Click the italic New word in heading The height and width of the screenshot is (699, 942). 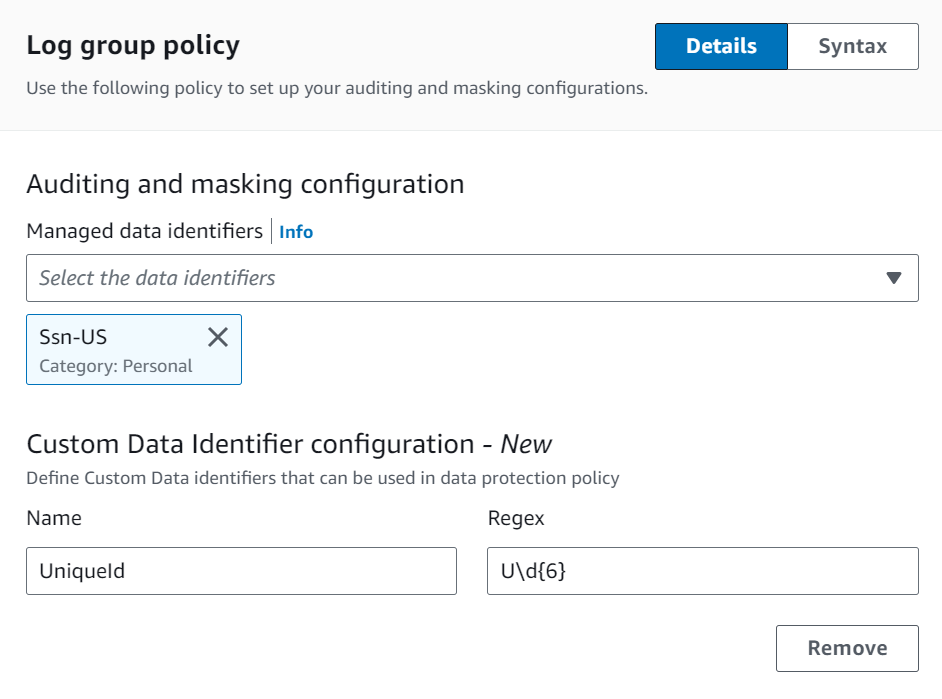[x=526, y=444]
